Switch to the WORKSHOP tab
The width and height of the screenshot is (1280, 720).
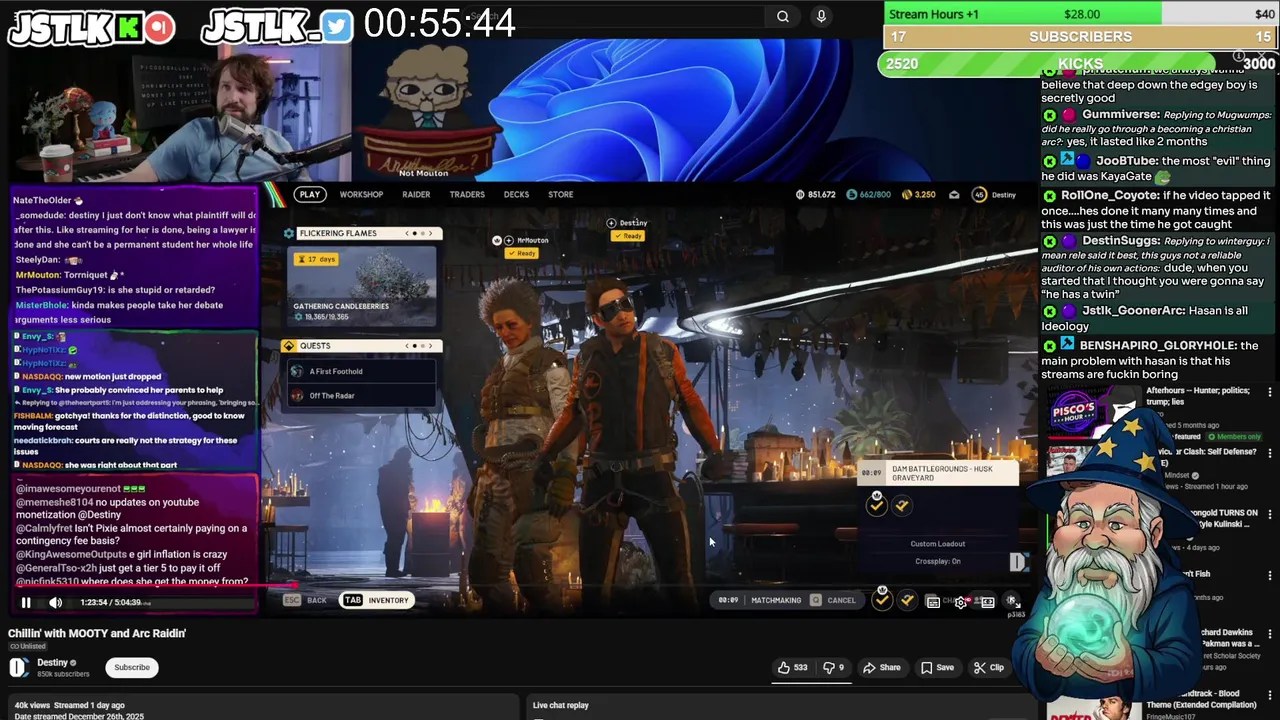361,194
